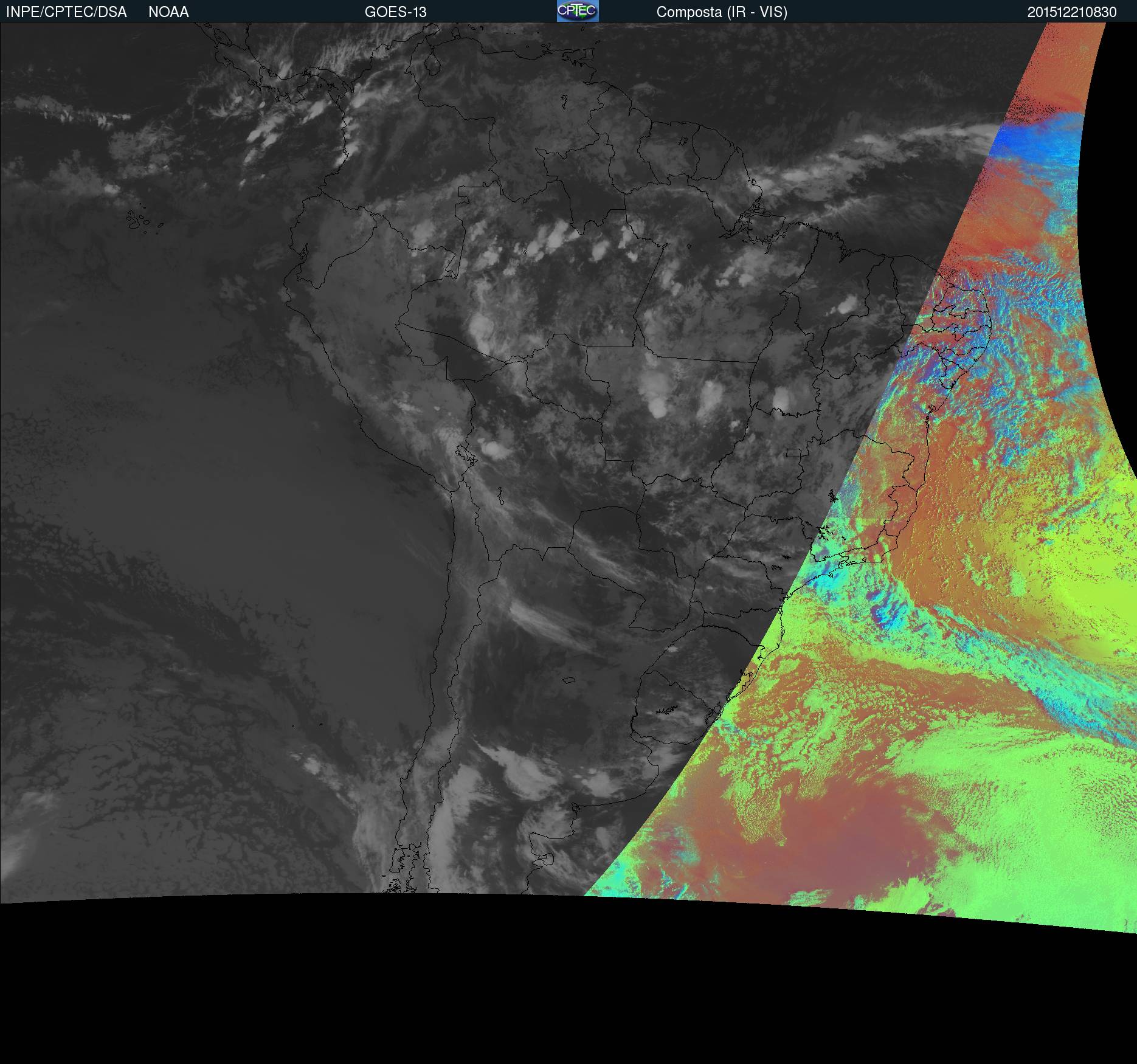This screenshot has width=1137, height=1064.
Task: Click the INPE/CPTEC/DSA header text
Action: coord(66,12)
